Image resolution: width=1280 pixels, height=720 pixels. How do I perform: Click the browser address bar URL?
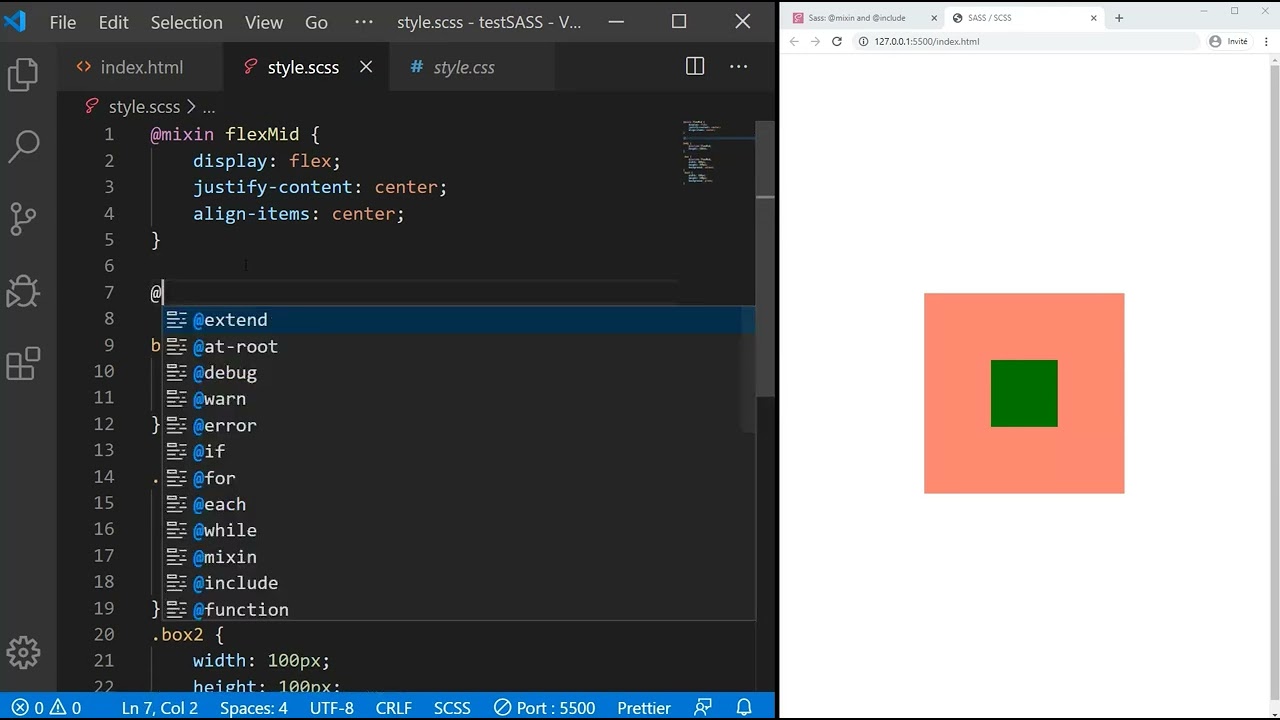tap(927, 41)
